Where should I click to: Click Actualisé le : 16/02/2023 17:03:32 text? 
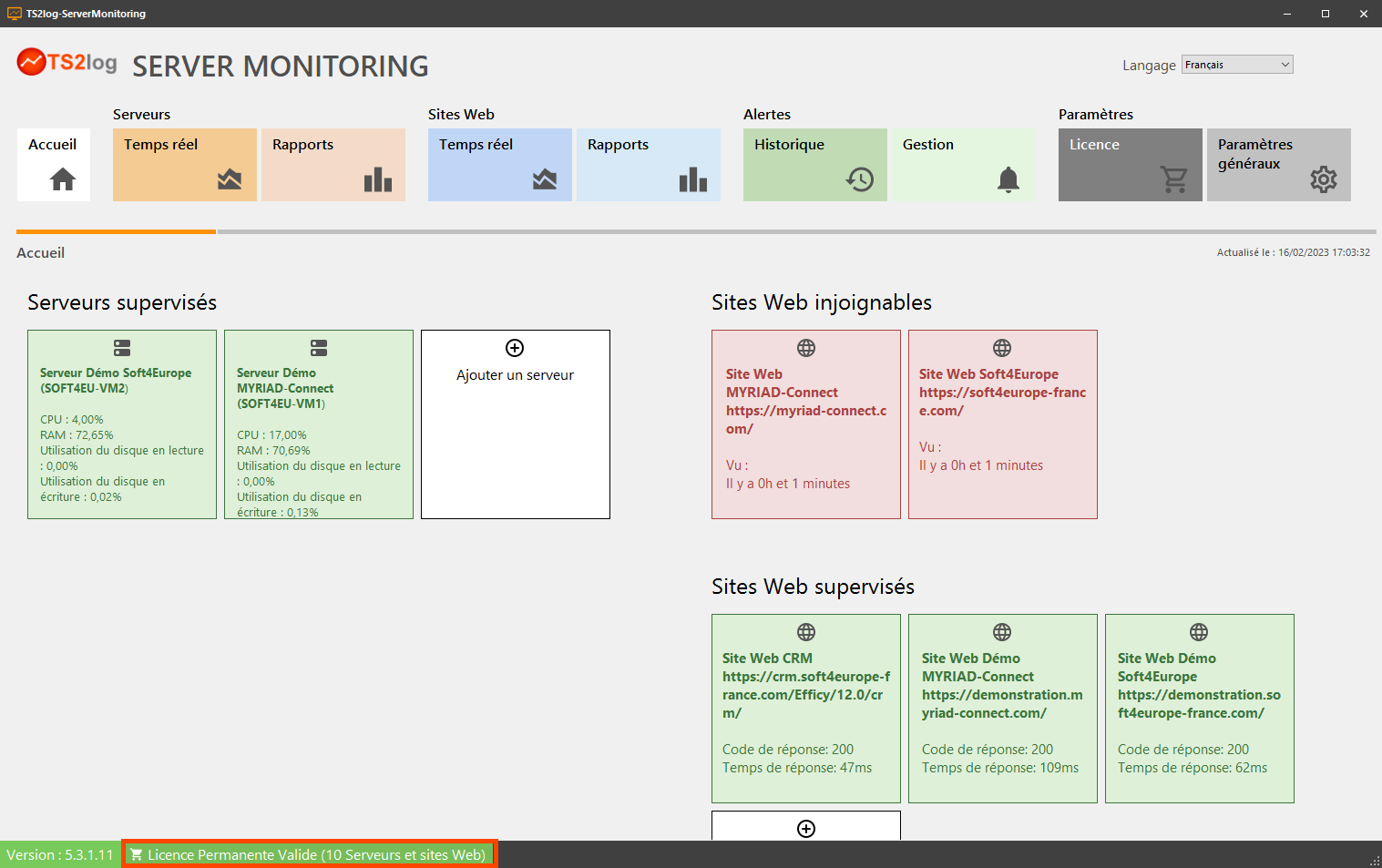[x=1294, y=252]
